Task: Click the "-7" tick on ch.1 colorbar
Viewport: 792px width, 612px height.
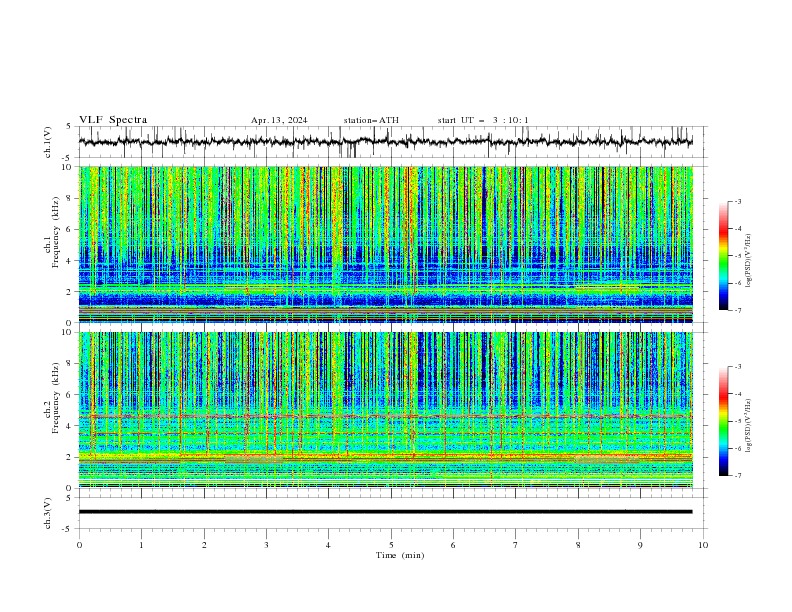Action: pyautogui.click(x=738, y=310)
